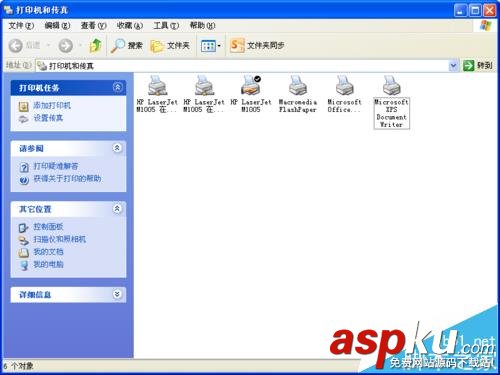Select the Microsoft Office printer icon

(344, 85)
